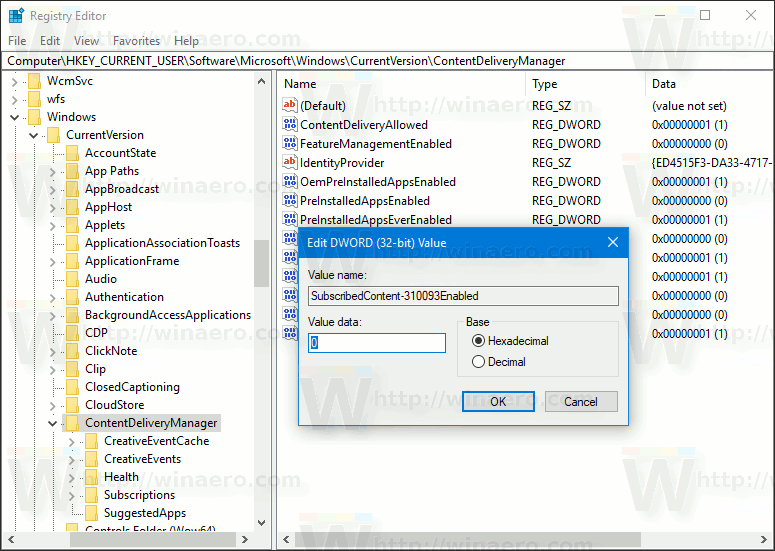Collapse the CurrentVersion tree node
The image size is (775, 551).
click(x=34, y=135)
